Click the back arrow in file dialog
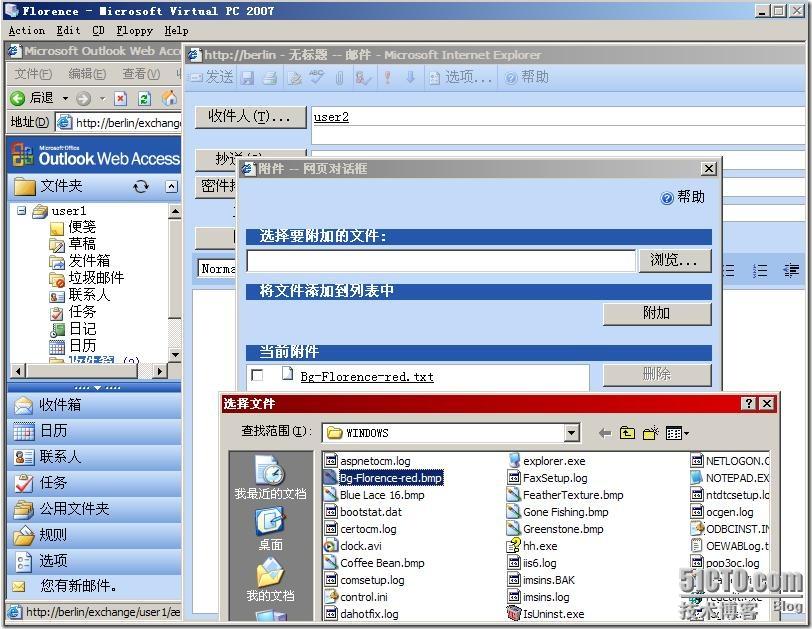This screenshot has width=812, height=629. pyautogui.click(x=604, y=433)
